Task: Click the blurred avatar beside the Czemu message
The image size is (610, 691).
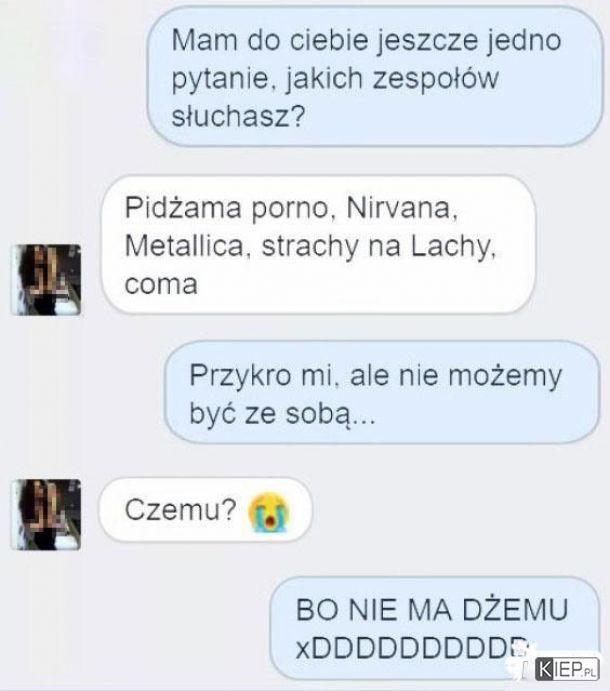Action: click(46, 514)
